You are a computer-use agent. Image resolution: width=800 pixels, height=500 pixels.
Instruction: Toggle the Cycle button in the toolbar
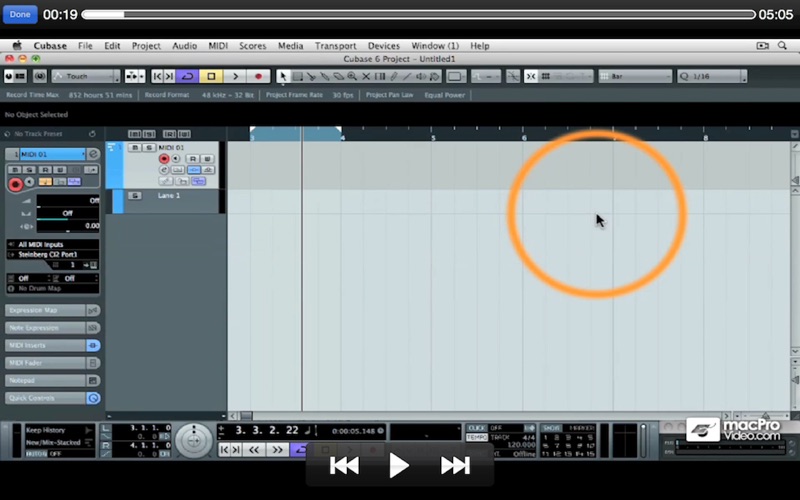click(187, 76)
